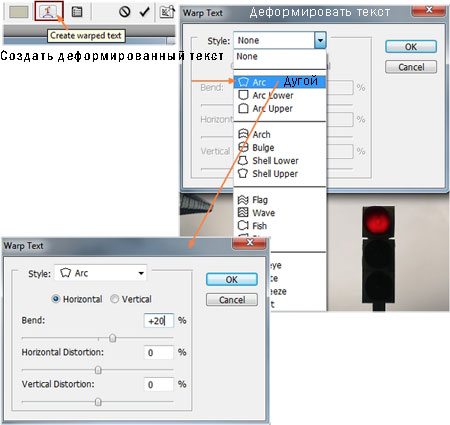This screenshot has height=425, width=450.
Task: Open the Style dropdown arrow in upper Warp Text
Action: (320, 40)
